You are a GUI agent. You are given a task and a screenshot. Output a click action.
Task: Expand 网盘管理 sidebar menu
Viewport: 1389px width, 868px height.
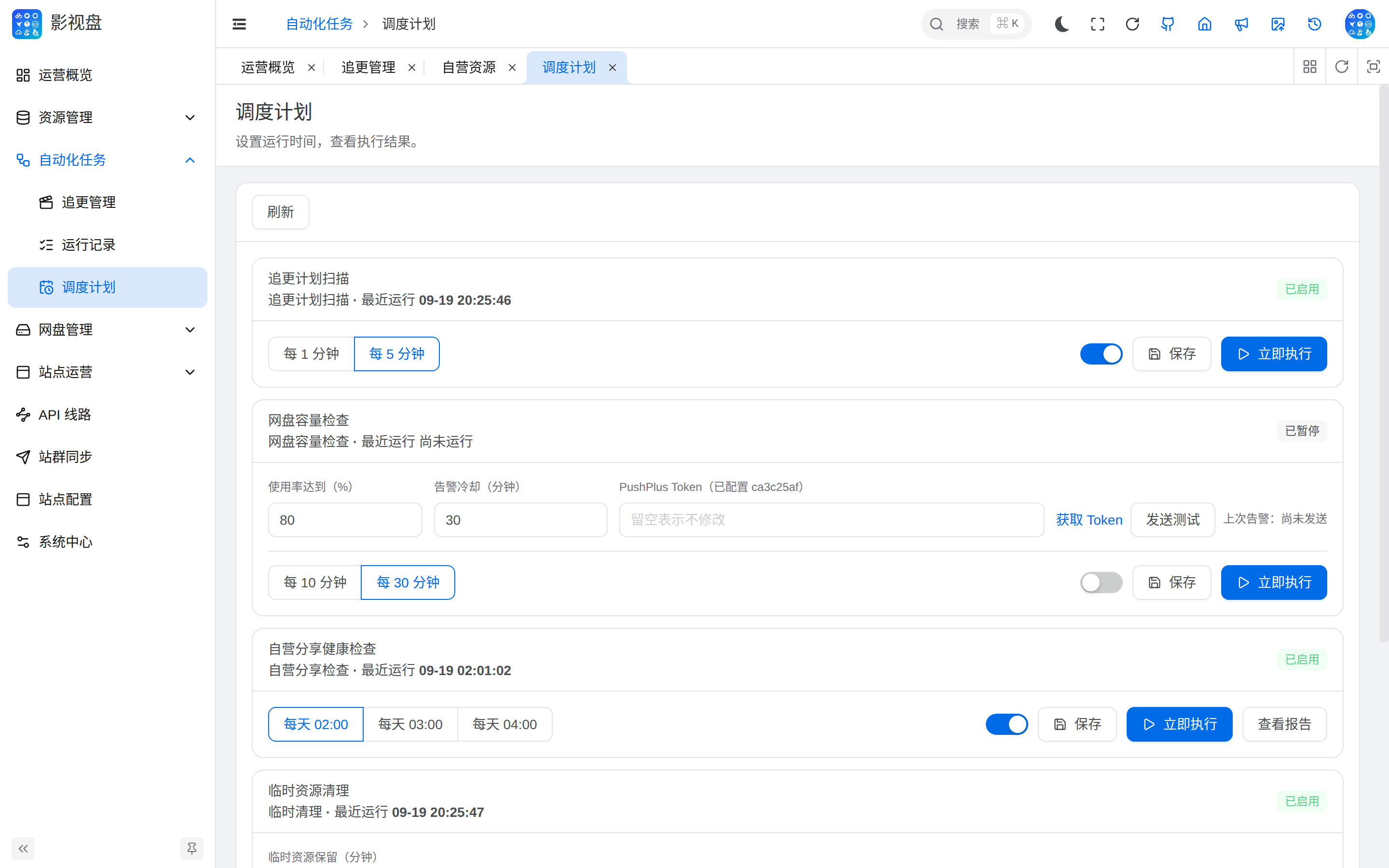pos(108,329)
